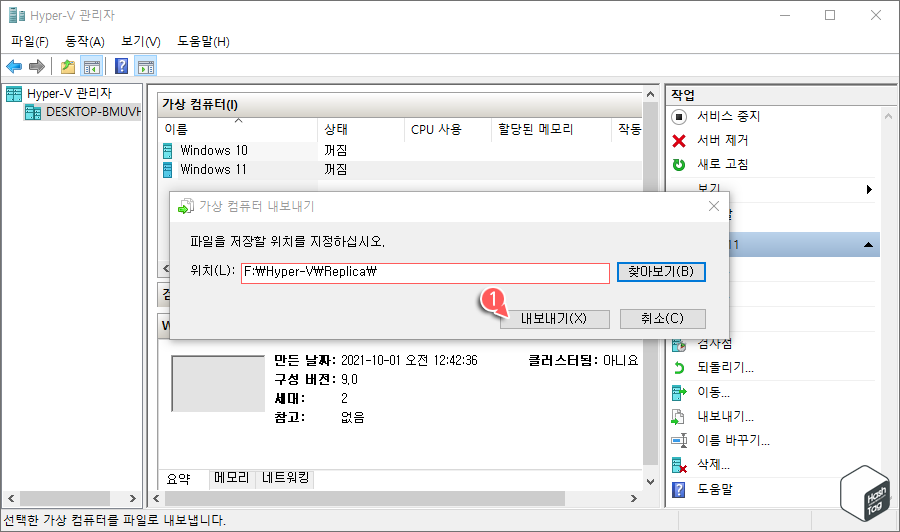Sort by the 상태 column header
900x532 pixels.
click(361, 130)
